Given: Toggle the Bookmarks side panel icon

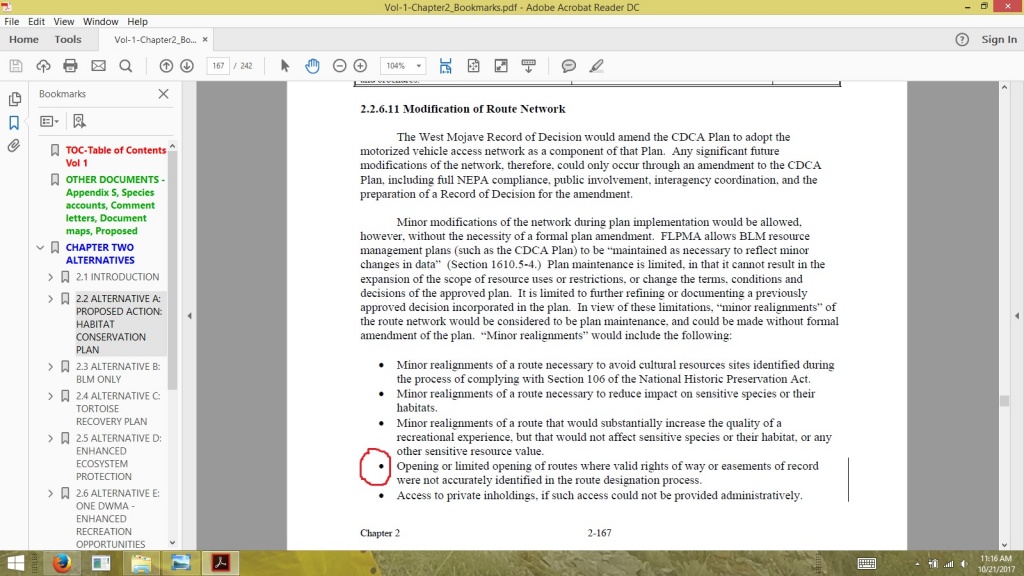Looking at the screenshot, I should 14,122.
